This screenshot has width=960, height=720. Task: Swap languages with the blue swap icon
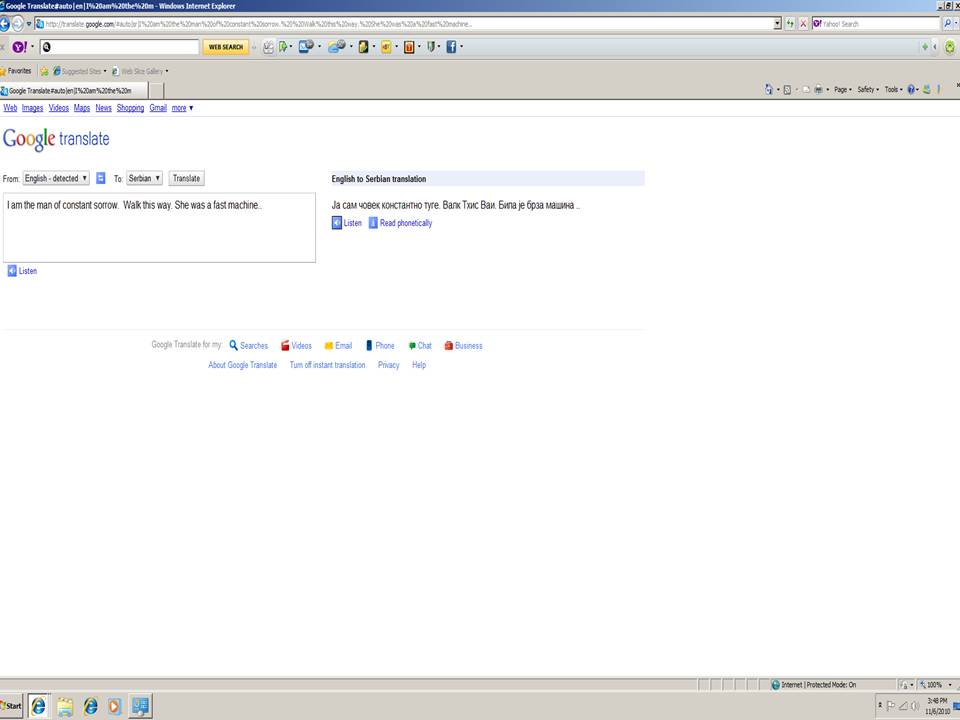101,178
